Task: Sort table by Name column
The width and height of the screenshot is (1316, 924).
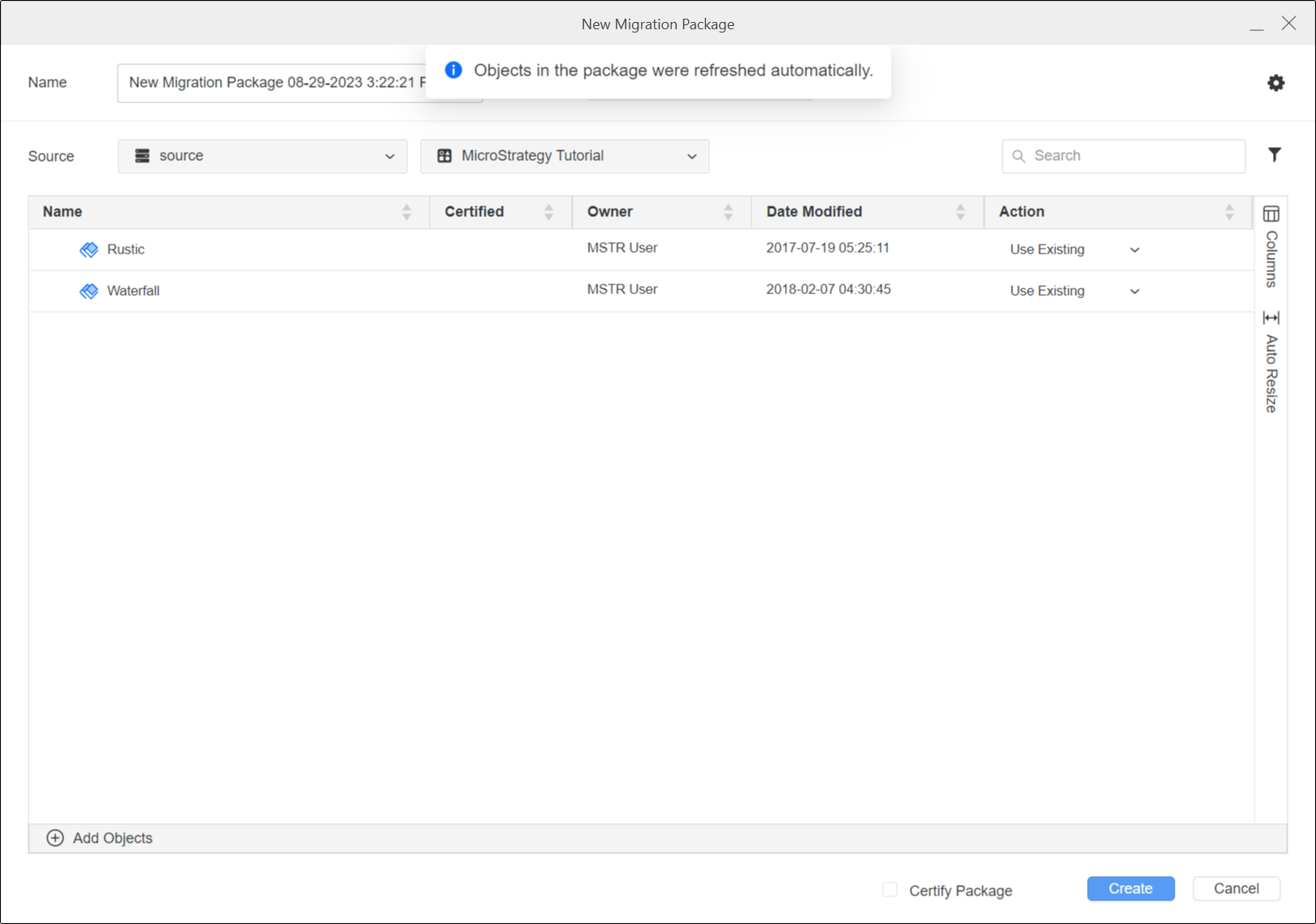Action: (406, 212)
